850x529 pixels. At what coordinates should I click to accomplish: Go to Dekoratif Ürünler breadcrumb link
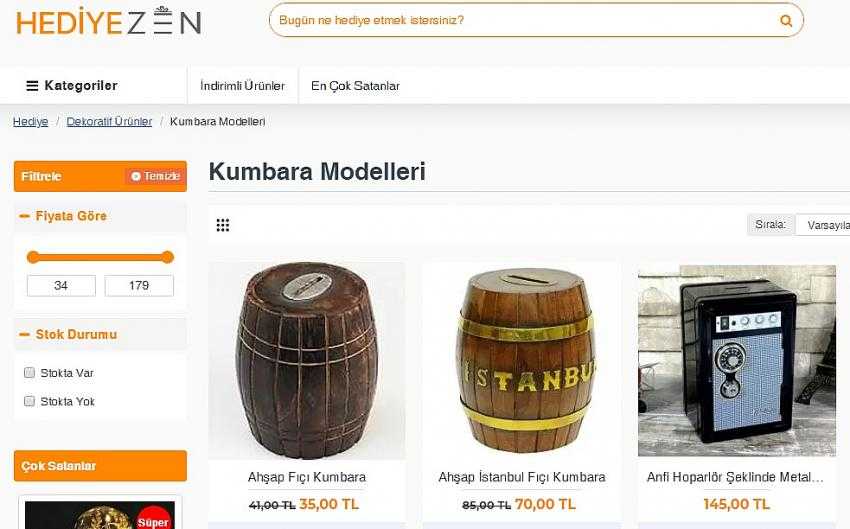point(110,121)
